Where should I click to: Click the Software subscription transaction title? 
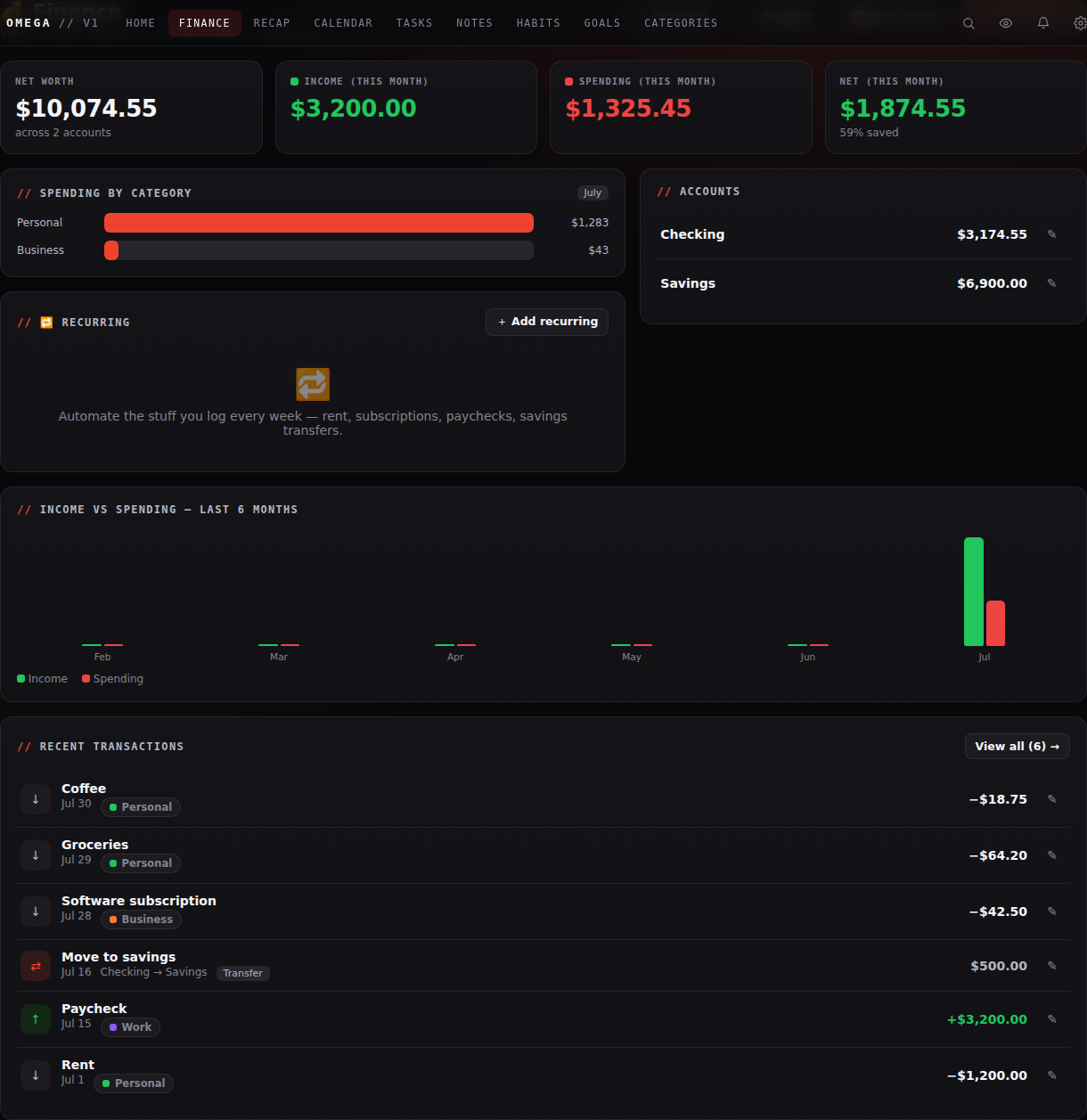click(139, 901)
